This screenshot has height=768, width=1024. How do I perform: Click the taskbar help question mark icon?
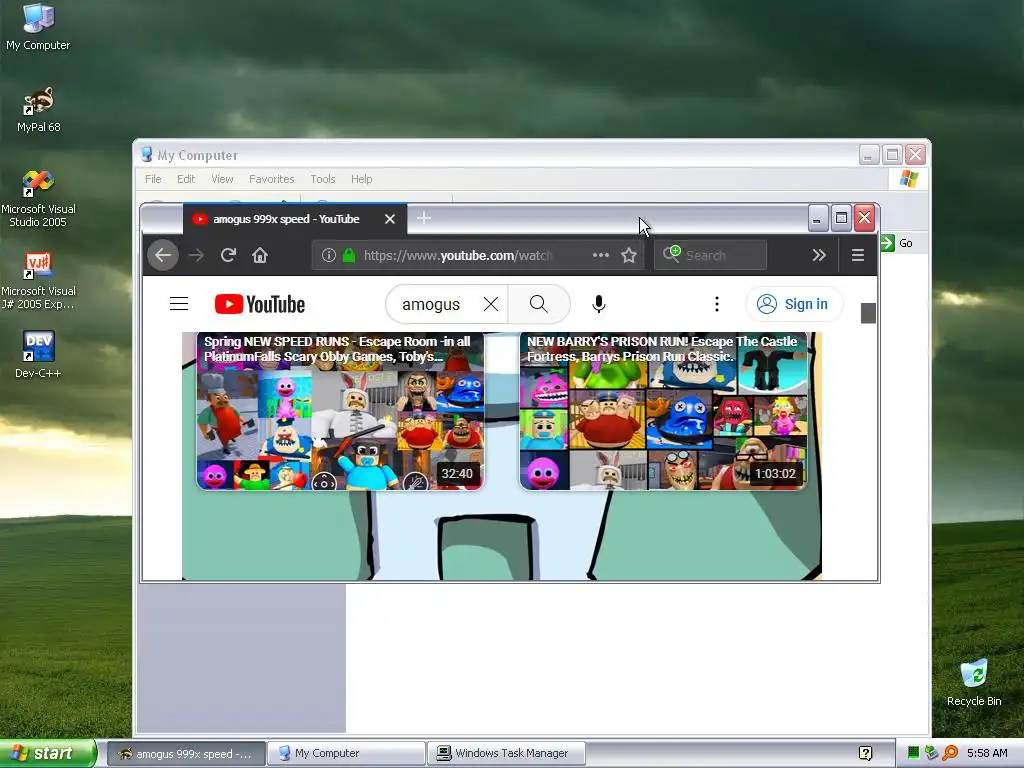pyautogui.click(x=866, y=754)
